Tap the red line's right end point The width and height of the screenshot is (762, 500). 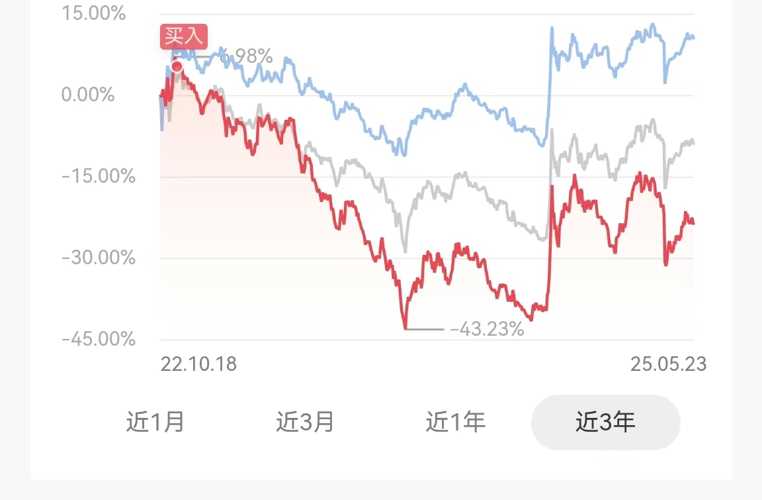click(693, 223)
